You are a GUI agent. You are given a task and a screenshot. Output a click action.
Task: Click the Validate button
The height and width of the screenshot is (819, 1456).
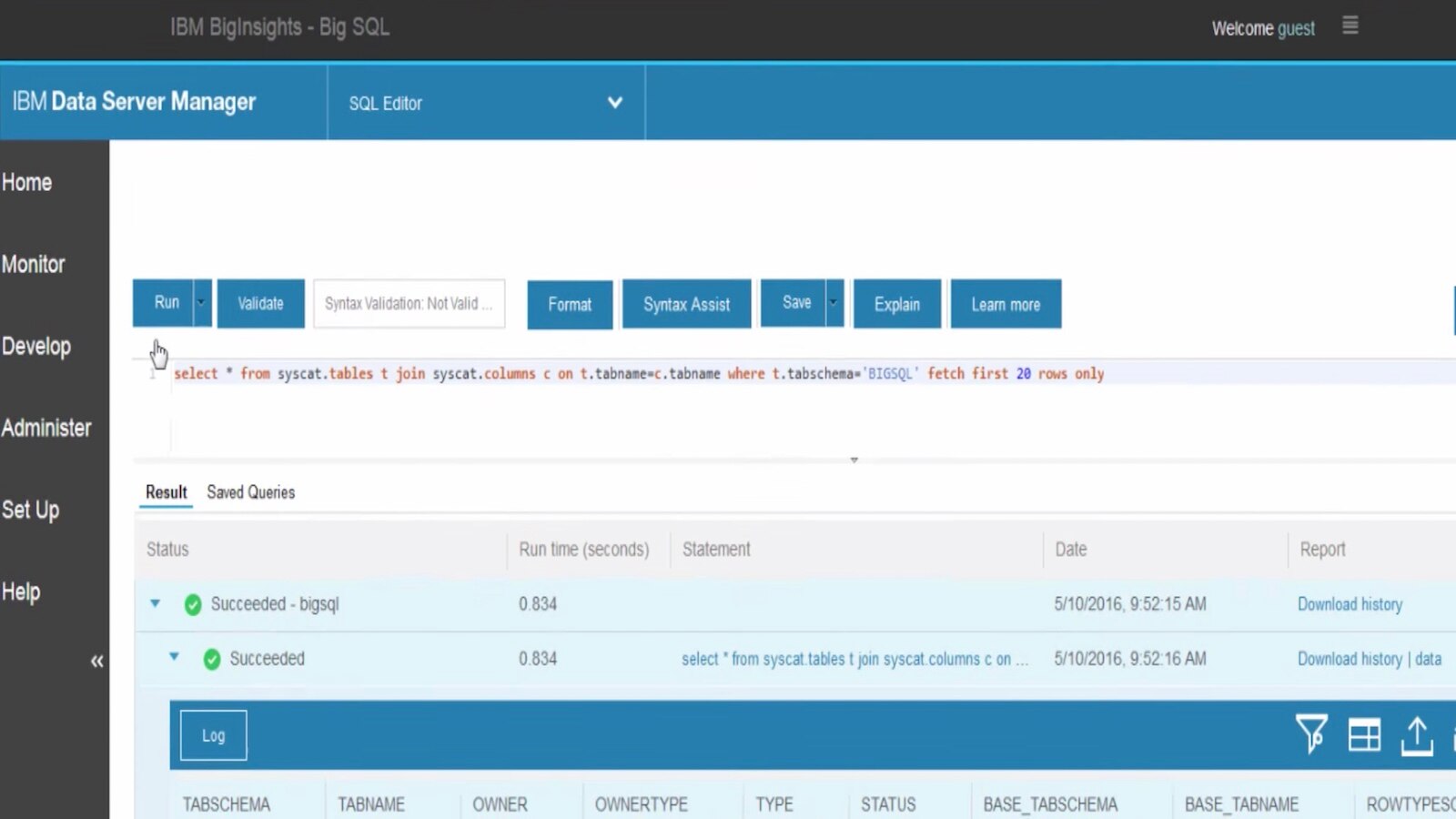coord(260,303)
